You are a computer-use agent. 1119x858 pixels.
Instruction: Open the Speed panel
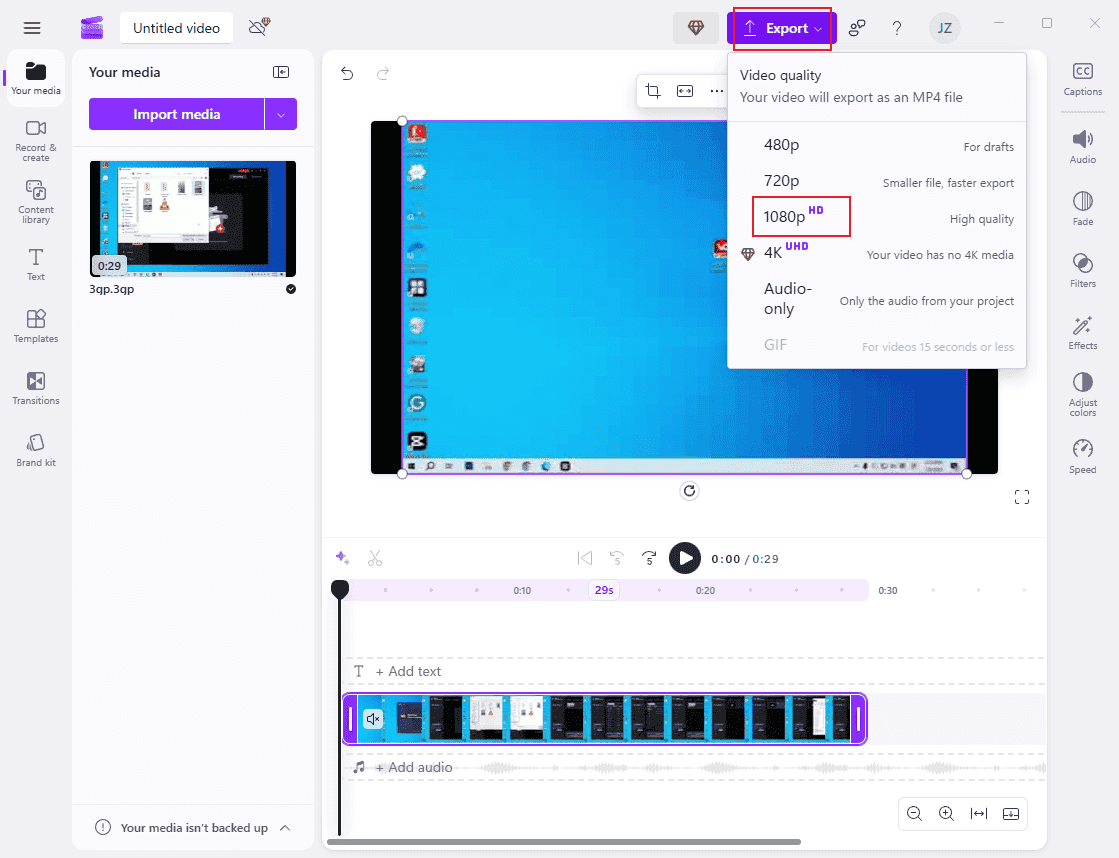coord(1082,455)
